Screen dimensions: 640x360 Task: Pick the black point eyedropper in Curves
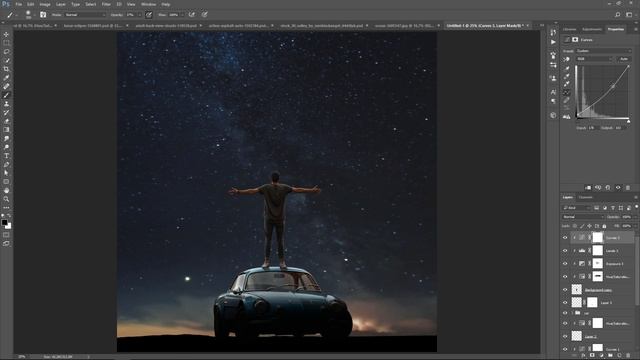(x=567, y=68)
